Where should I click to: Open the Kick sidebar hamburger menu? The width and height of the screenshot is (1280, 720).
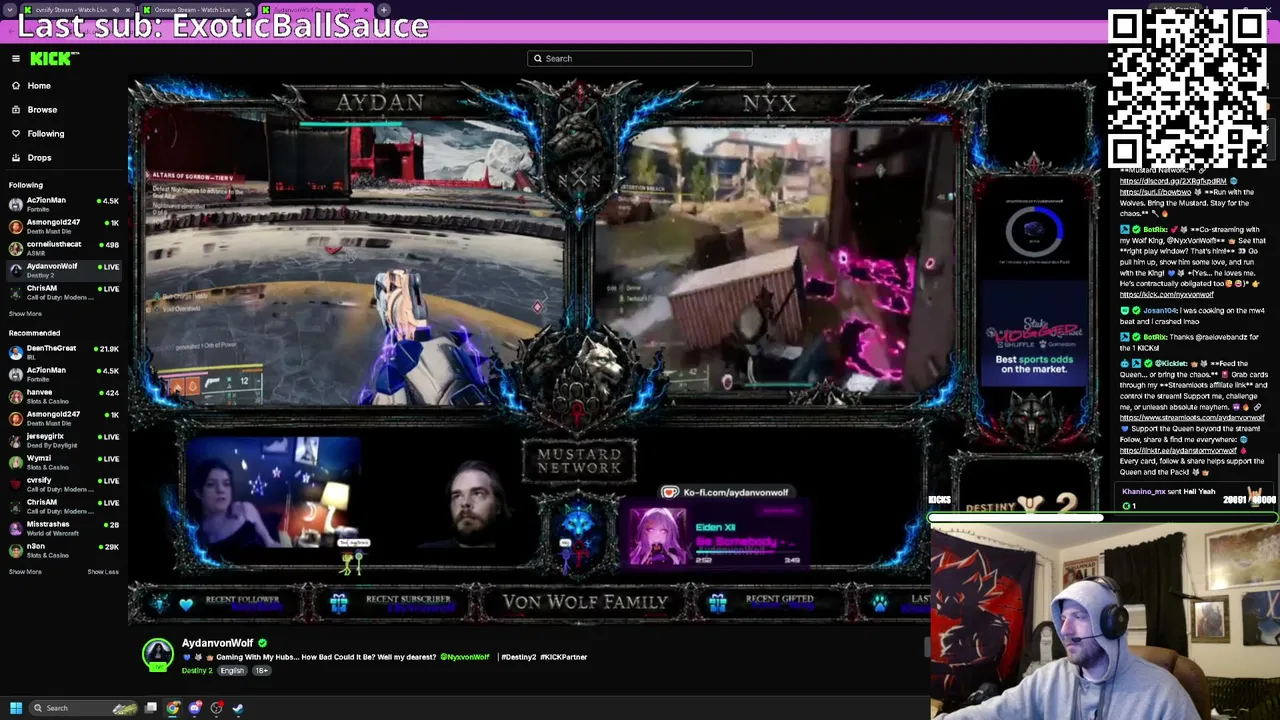pos(16,59)
